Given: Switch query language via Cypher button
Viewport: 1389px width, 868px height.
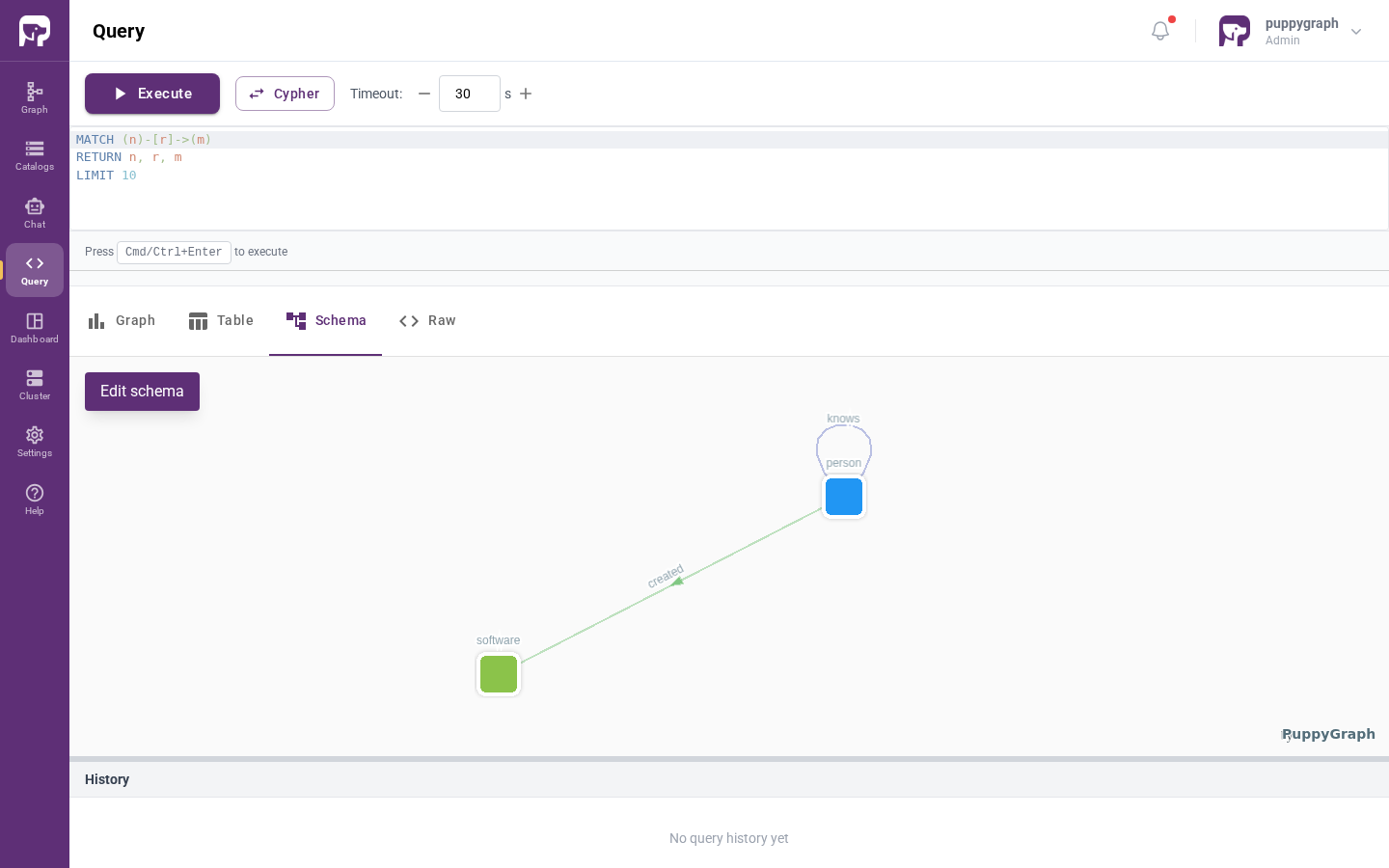Looking at the screenshot, I should (x=285, y=94).
